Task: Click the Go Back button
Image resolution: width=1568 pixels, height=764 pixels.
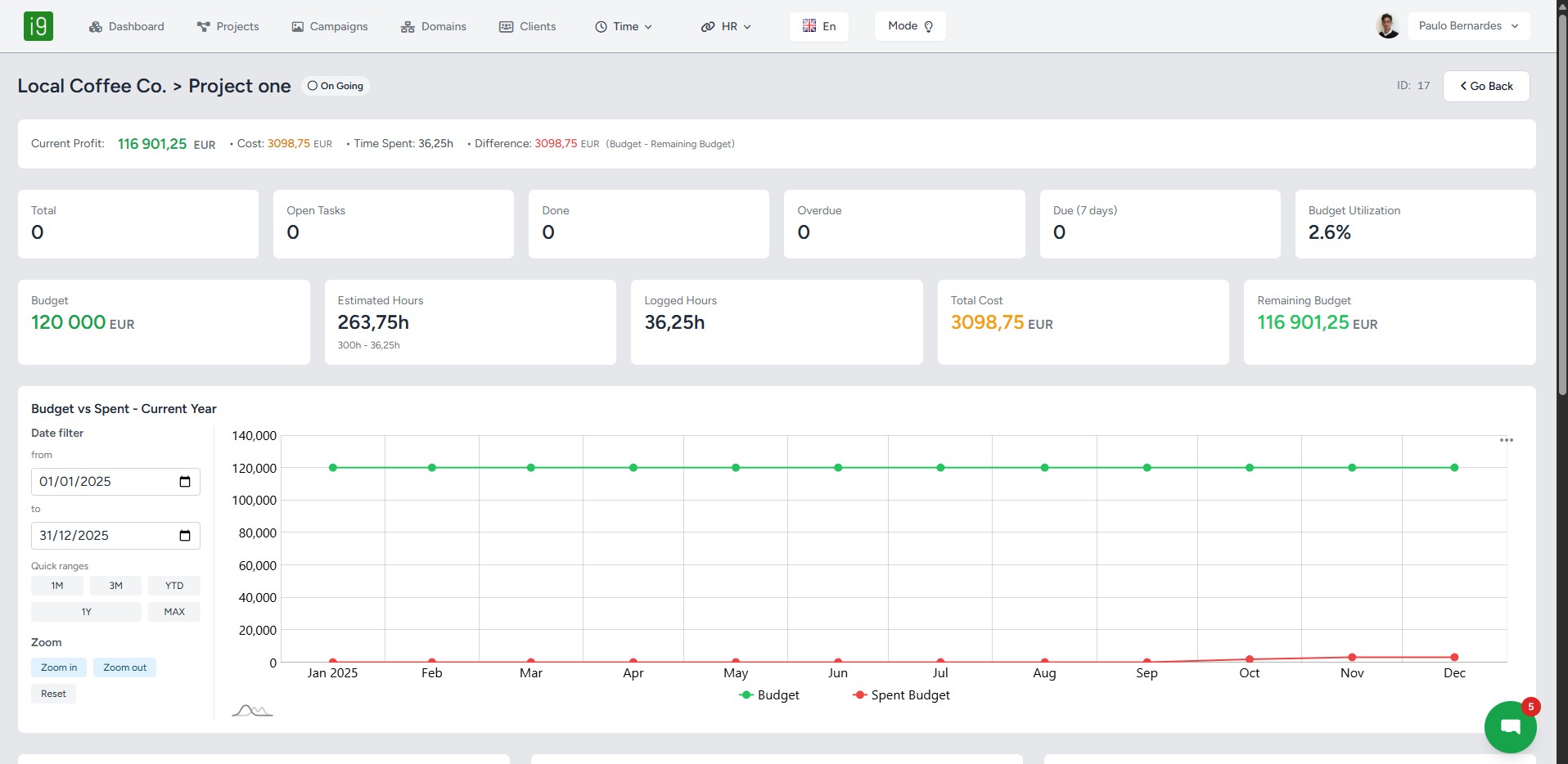Action: tap(1485, 86)
